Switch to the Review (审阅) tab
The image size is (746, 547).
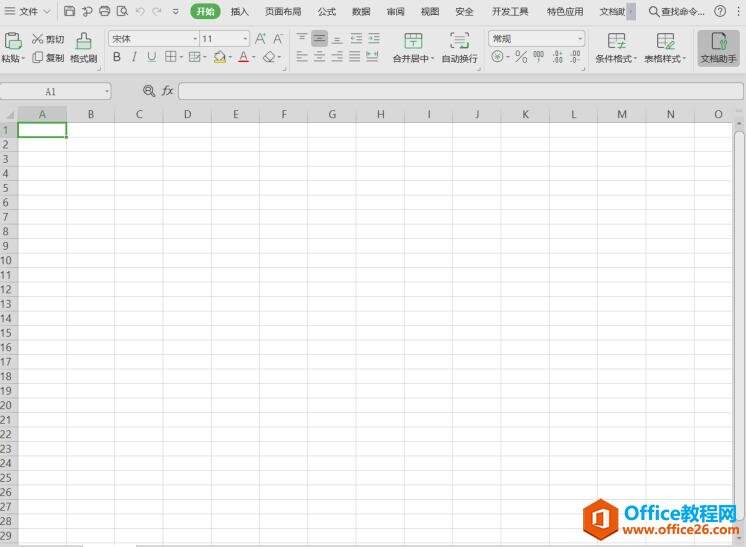[x=395, y=11]
